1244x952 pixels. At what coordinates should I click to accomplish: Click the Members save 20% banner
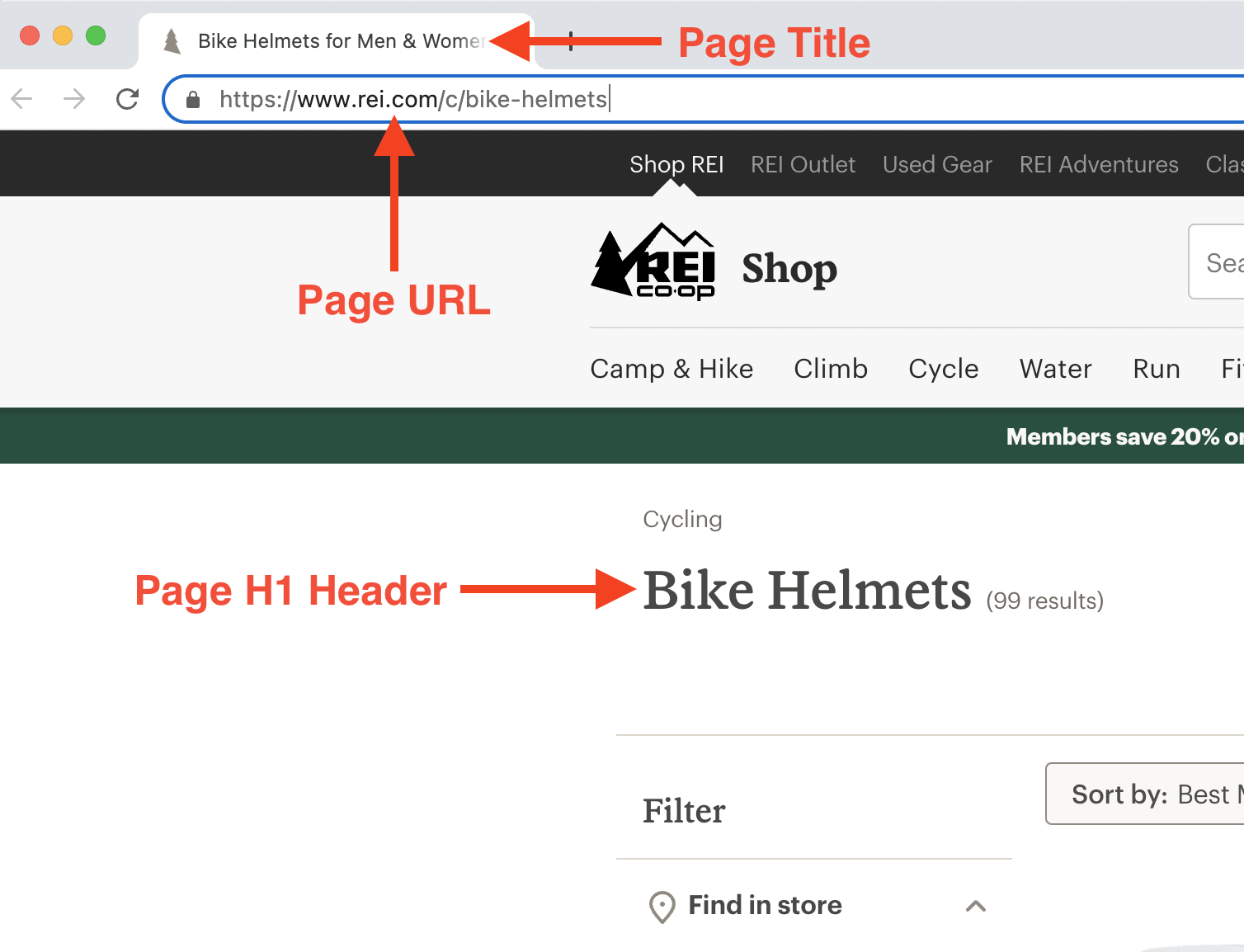pyautogui.click(x=622, y=436)
